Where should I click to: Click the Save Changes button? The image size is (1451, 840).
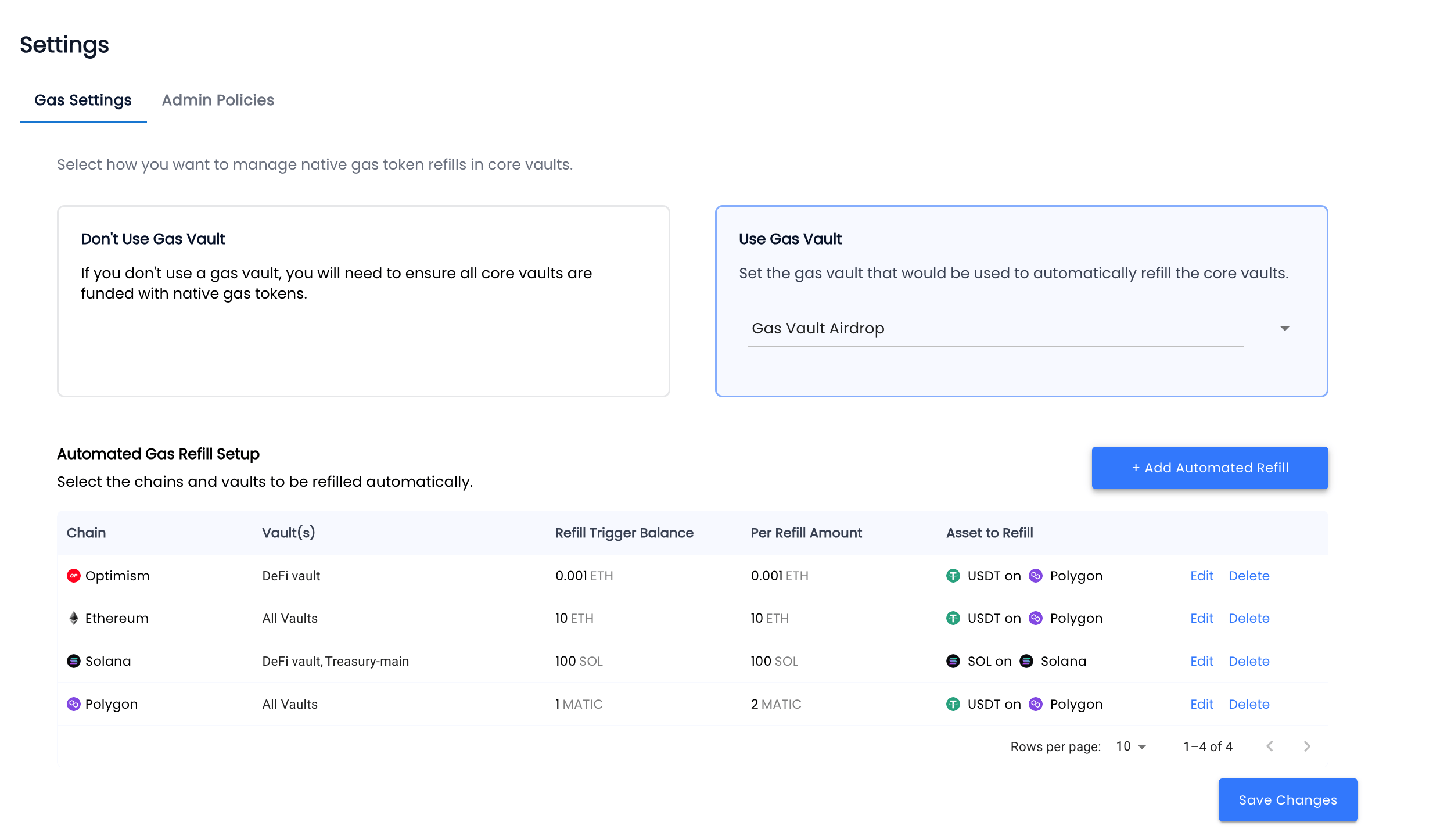tap(1288, 800)
